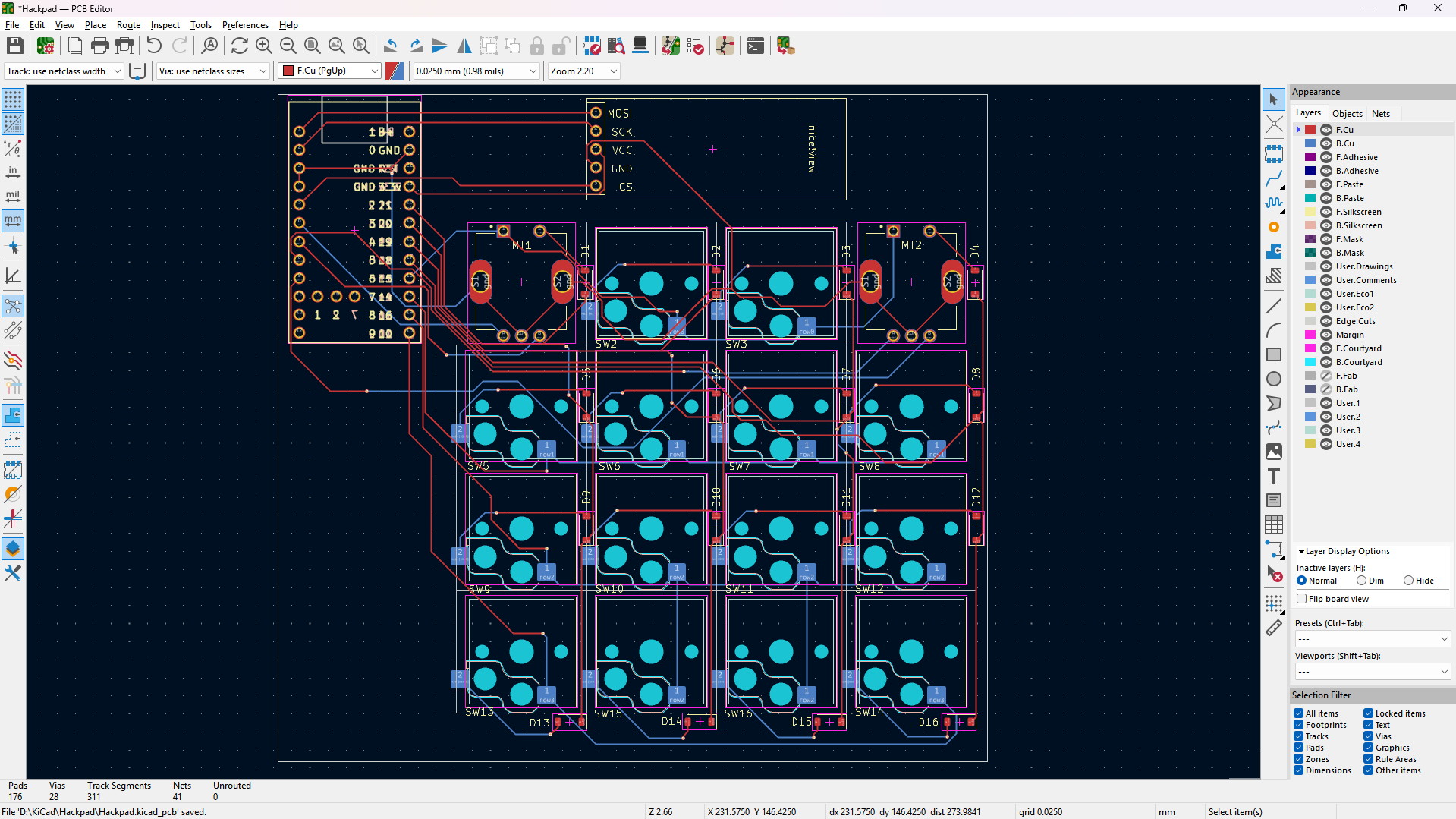Image resolution: width=1456 pixels, height=819 pixels.
Task: Open Board Setup
Action: pos(45,46)
